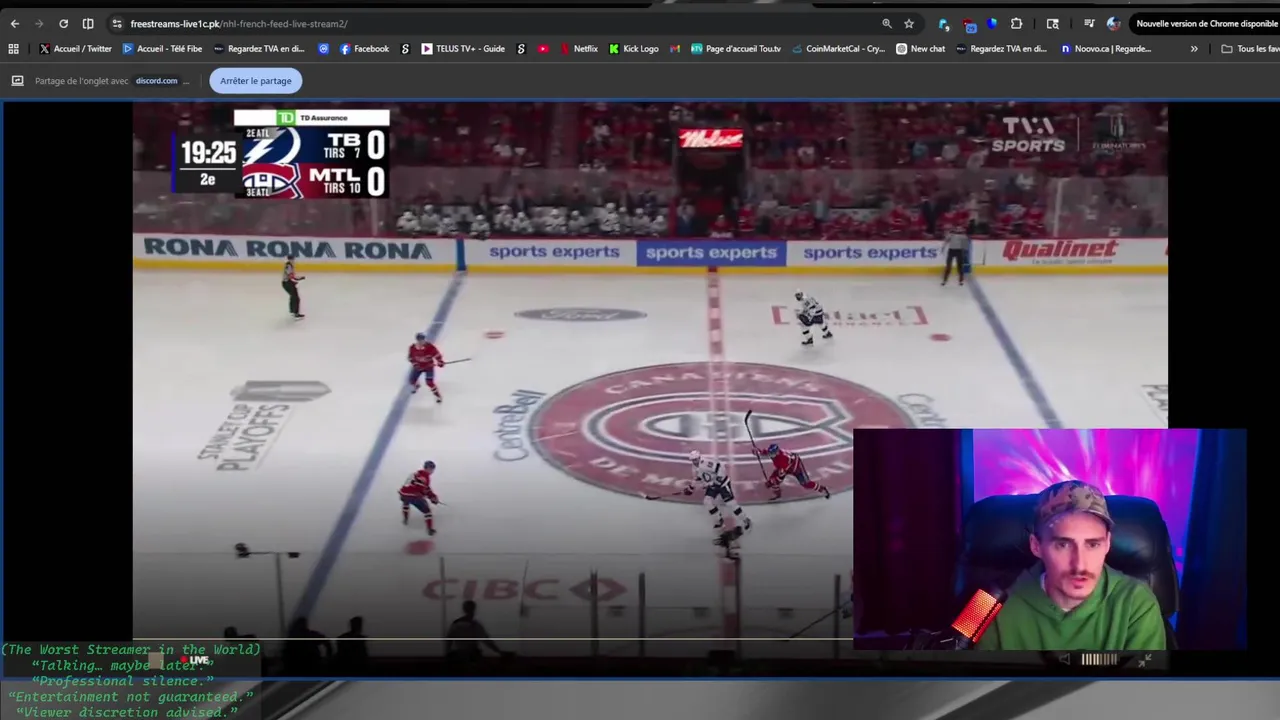Open the Kick Logo bookmark
1280x720 pixels.
tap(634, 48)
